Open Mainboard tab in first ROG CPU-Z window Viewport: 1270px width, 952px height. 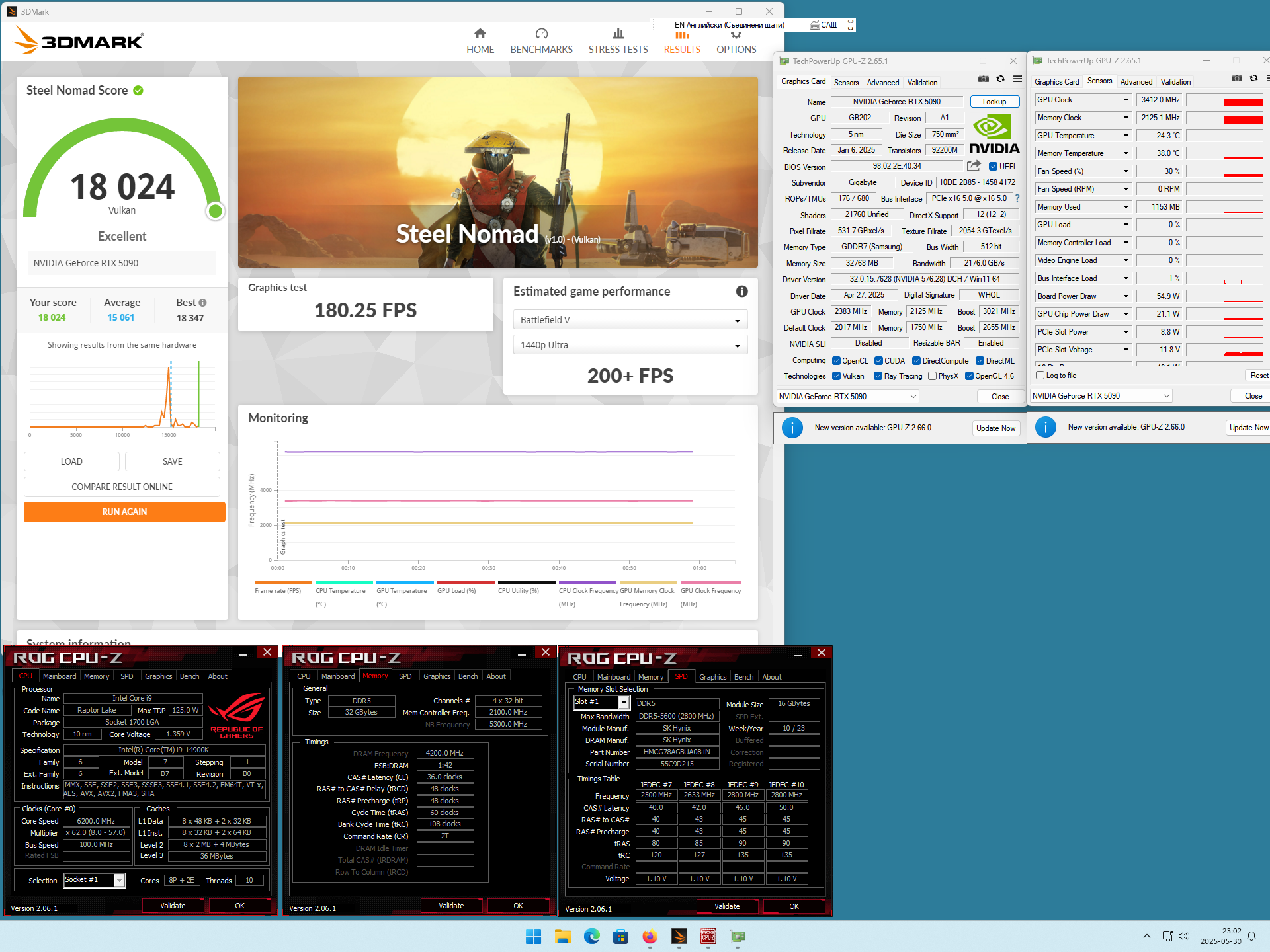tap(60, 676)
